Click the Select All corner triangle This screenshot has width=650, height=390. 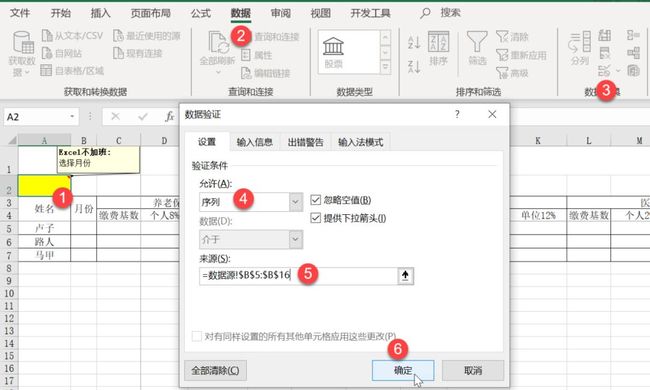[x=12, y=140]
